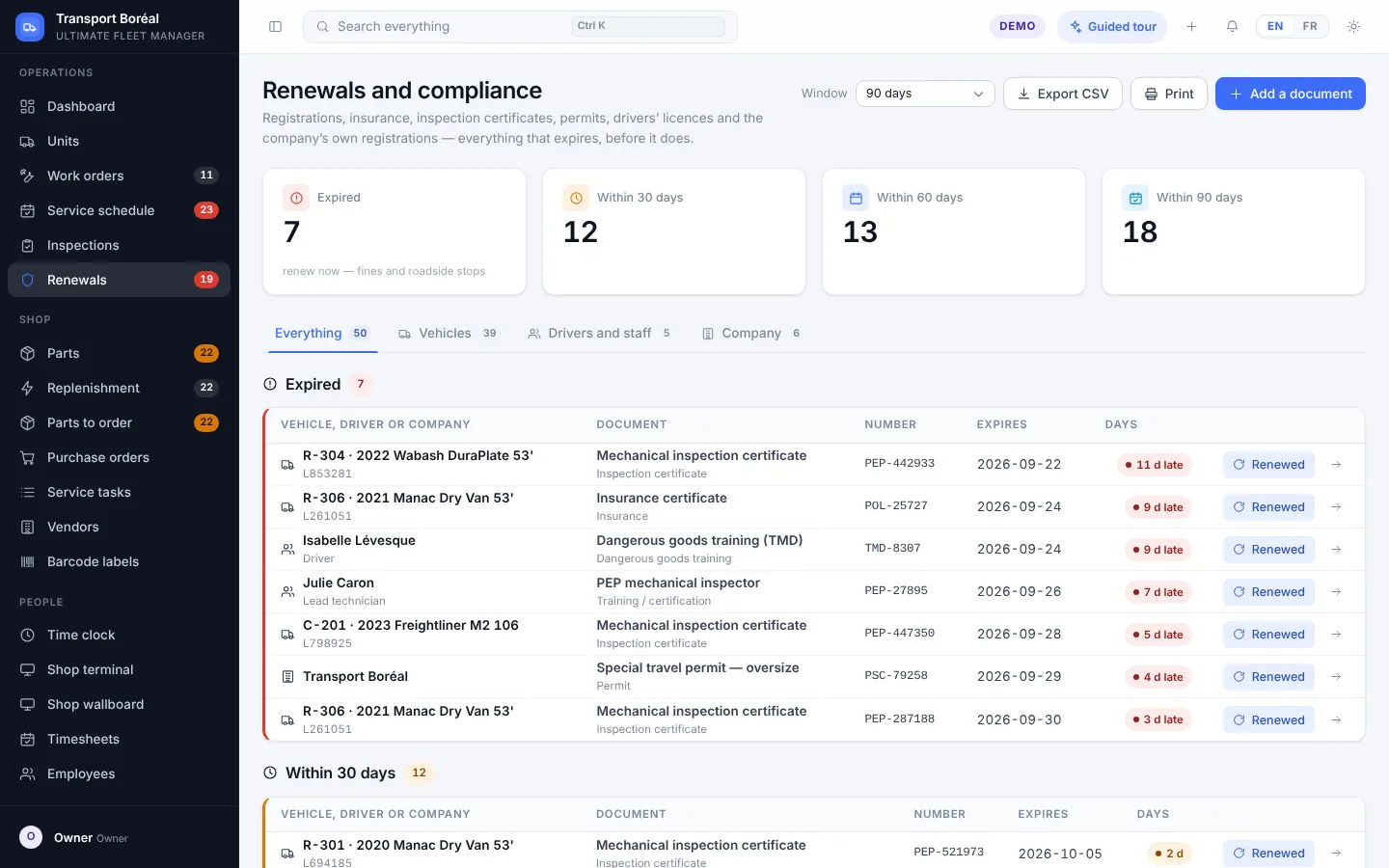This screenshot has height=868, width=1389.
Task: Select the Drivers and staff tab
Action: 599,334
